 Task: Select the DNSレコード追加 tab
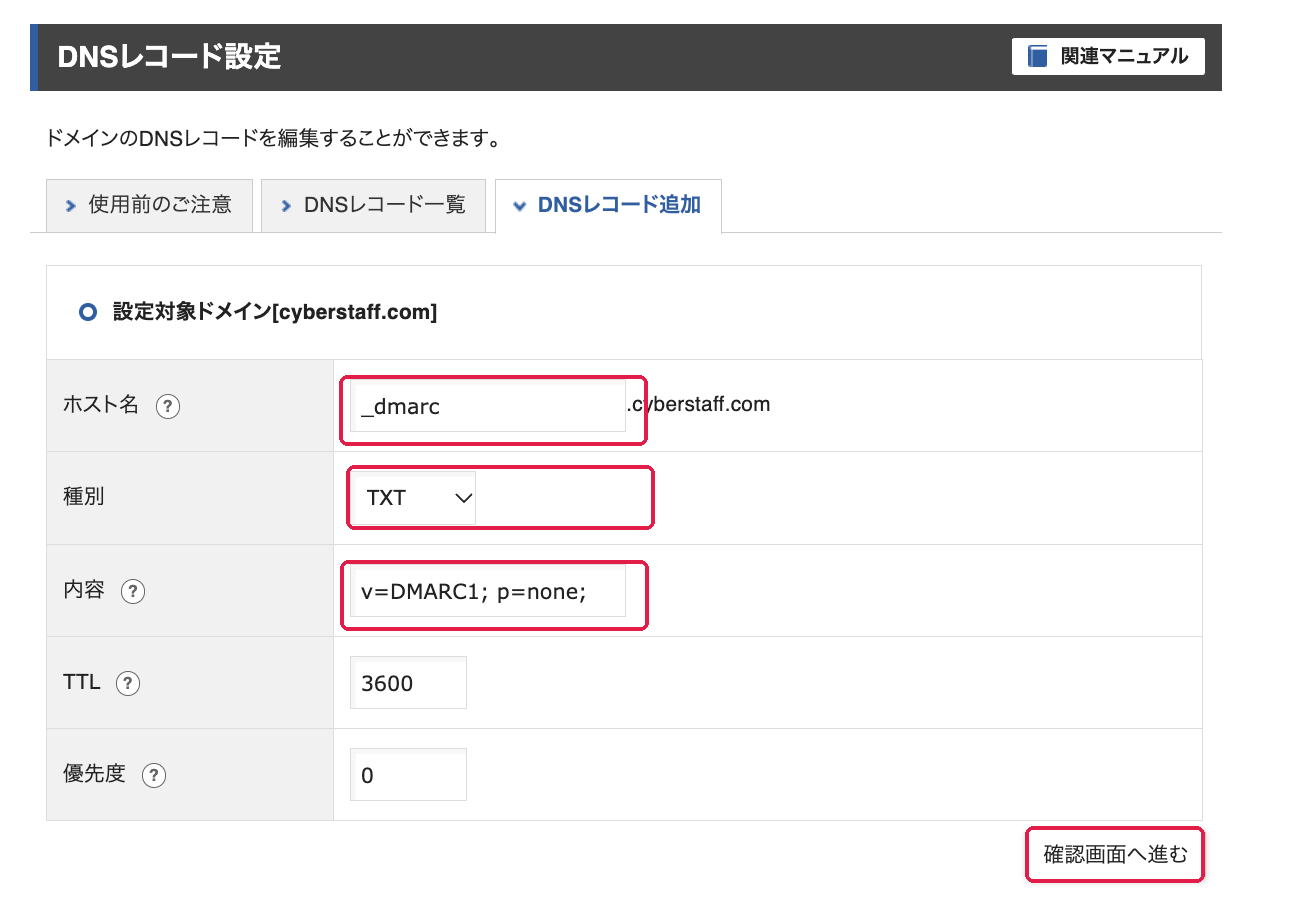pos(608,205)
